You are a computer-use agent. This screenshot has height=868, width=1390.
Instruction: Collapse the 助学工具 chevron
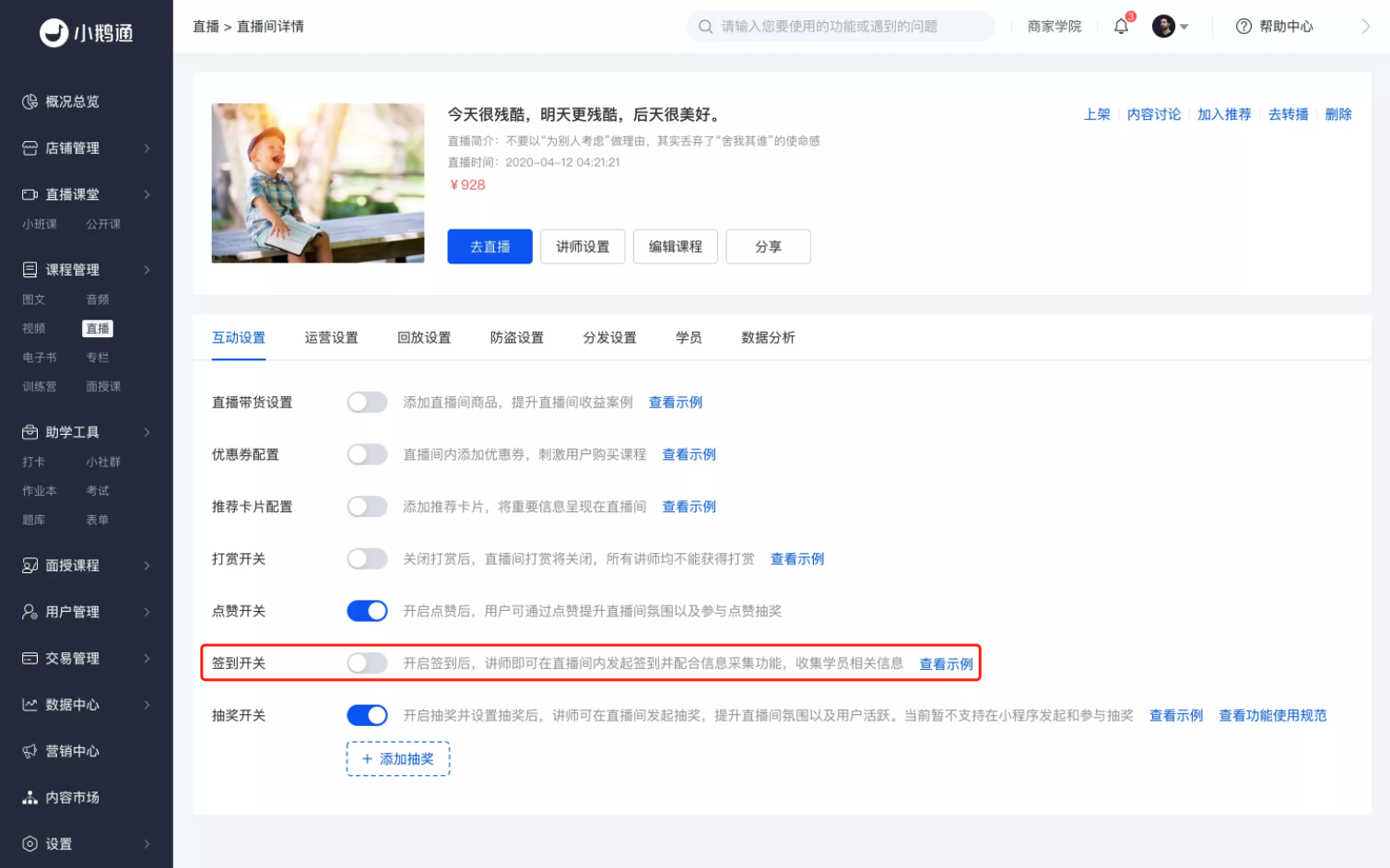click(x=147, y=432)
